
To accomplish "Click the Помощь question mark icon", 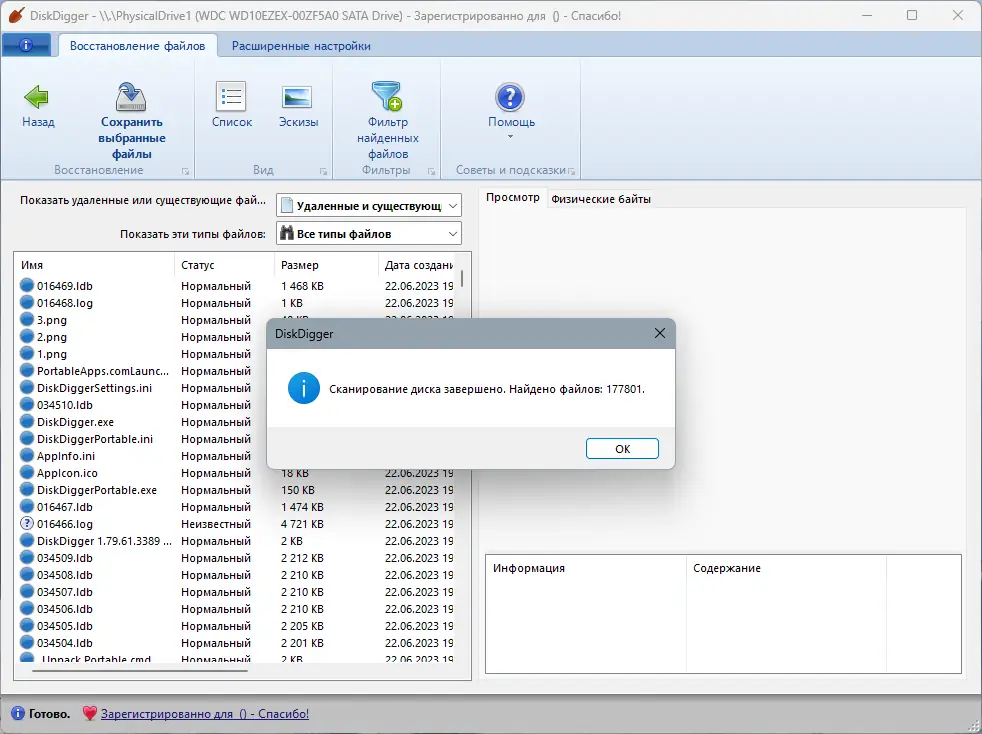I will coord(511,96).
